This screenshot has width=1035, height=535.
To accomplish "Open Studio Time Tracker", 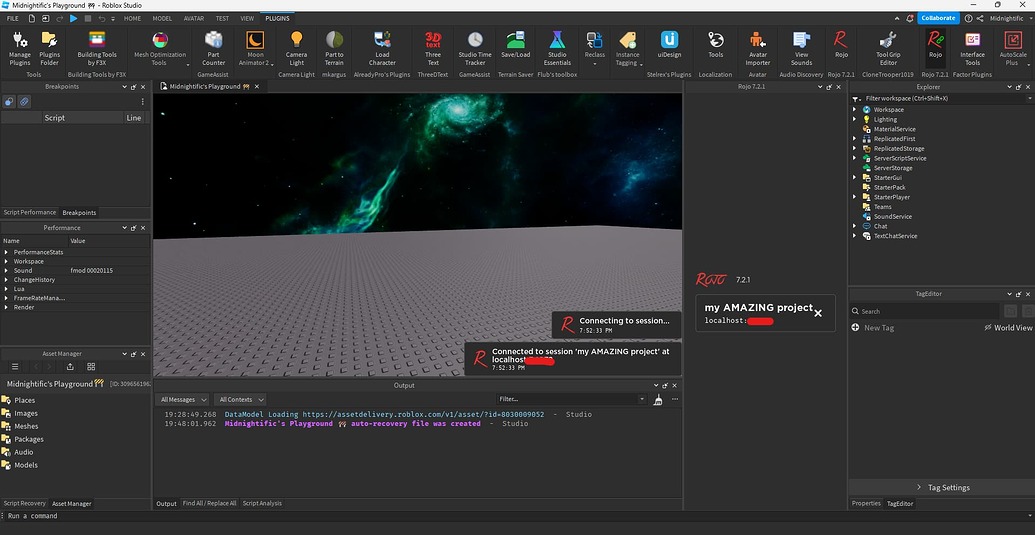I will pos(475,48).
